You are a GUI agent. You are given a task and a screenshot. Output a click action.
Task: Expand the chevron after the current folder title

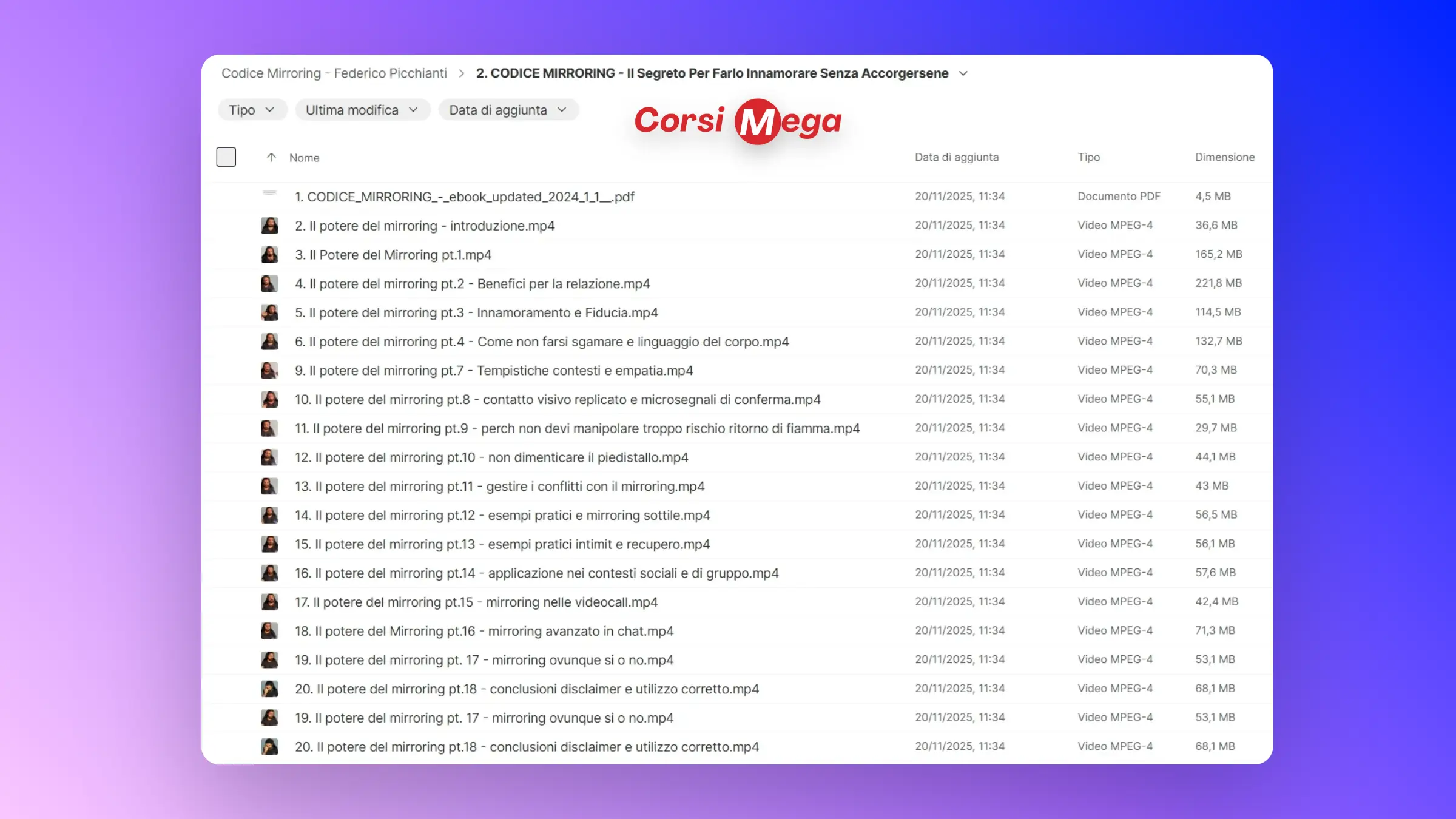(x=963, y=73)
